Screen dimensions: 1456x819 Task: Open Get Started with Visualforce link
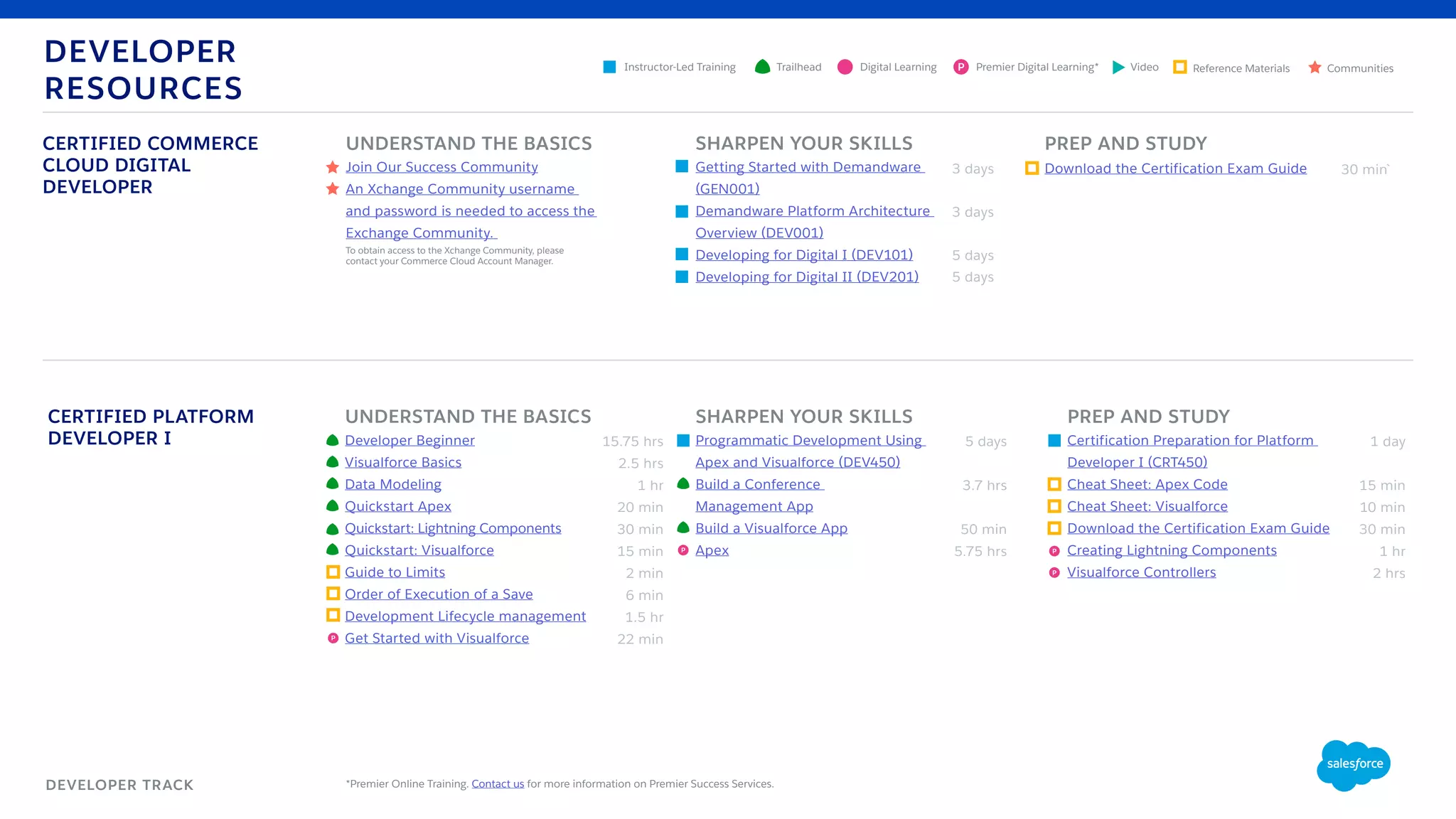coord(437,638)
